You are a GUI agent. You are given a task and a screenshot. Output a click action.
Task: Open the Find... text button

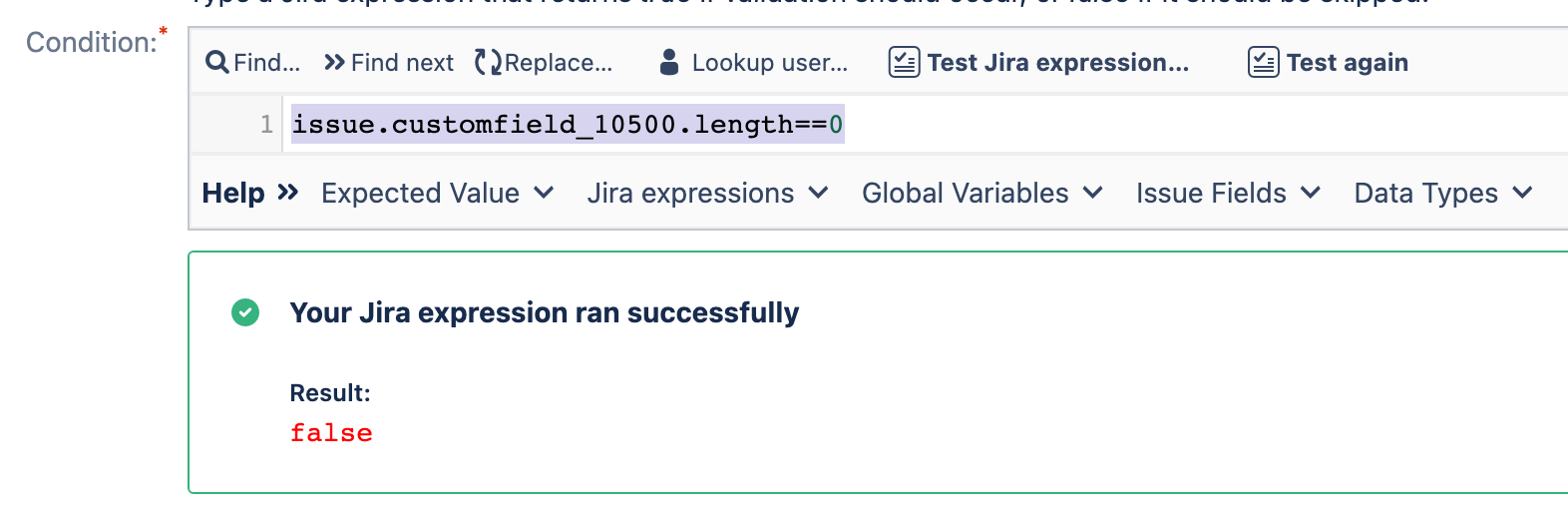253,63
